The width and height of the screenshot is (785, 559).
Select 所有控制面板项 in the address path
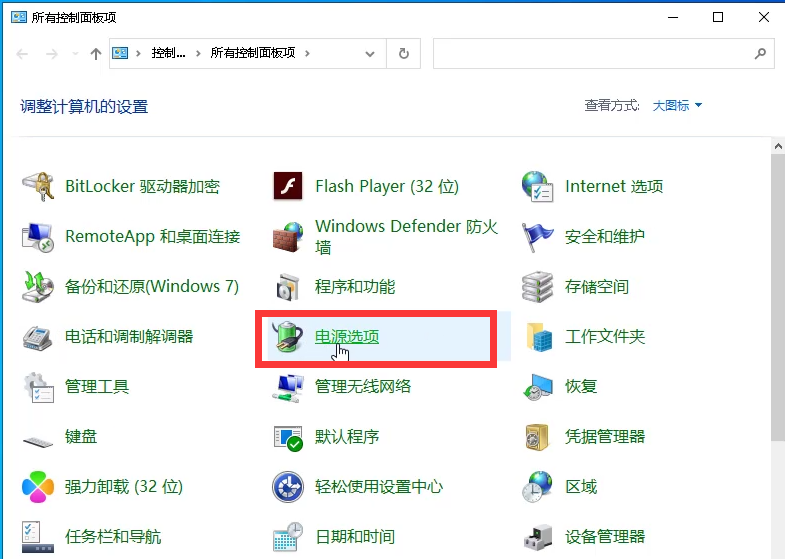pos(252,54)
